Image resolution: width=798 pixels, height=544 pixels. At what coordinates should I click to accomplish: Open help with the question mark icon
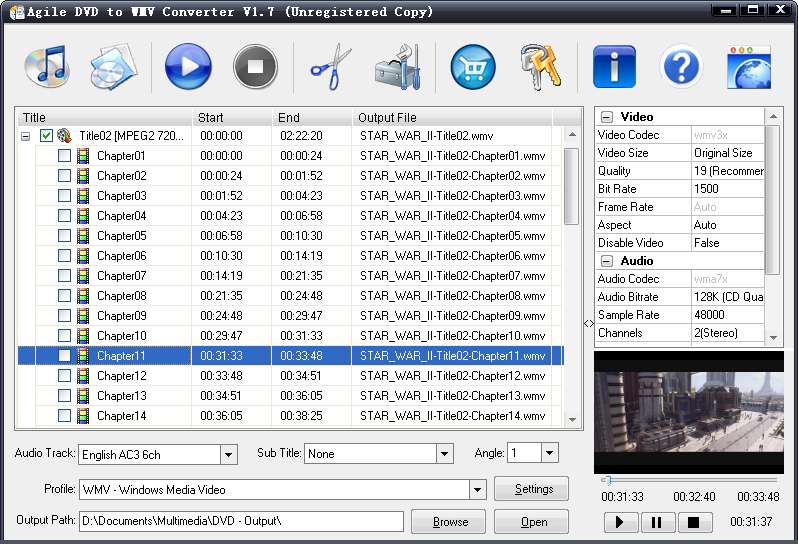click(681, 67)
